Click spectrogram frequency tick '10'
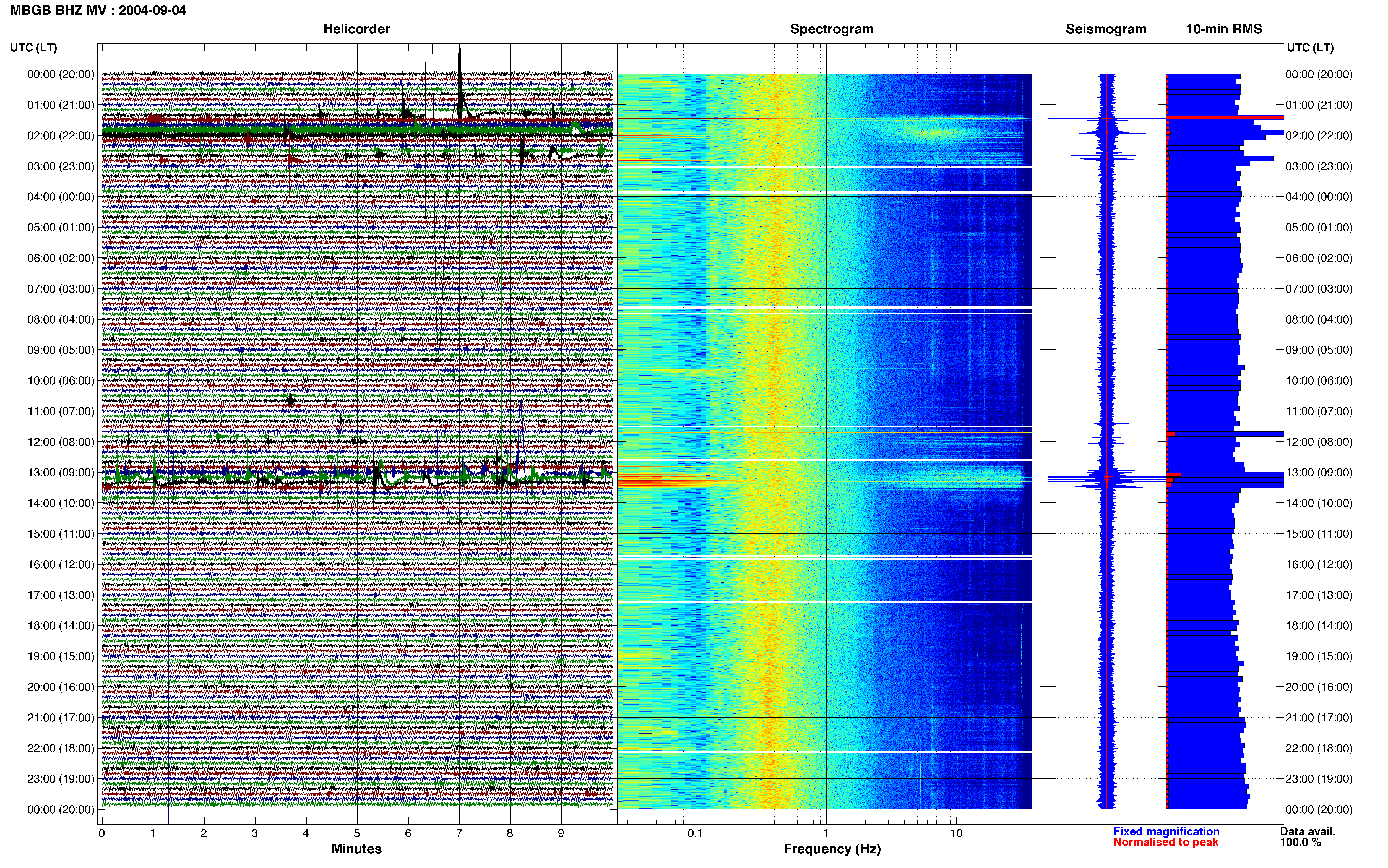Image resolution: width=1388 pixels, height=868 pixels. (x=956, y=833)
